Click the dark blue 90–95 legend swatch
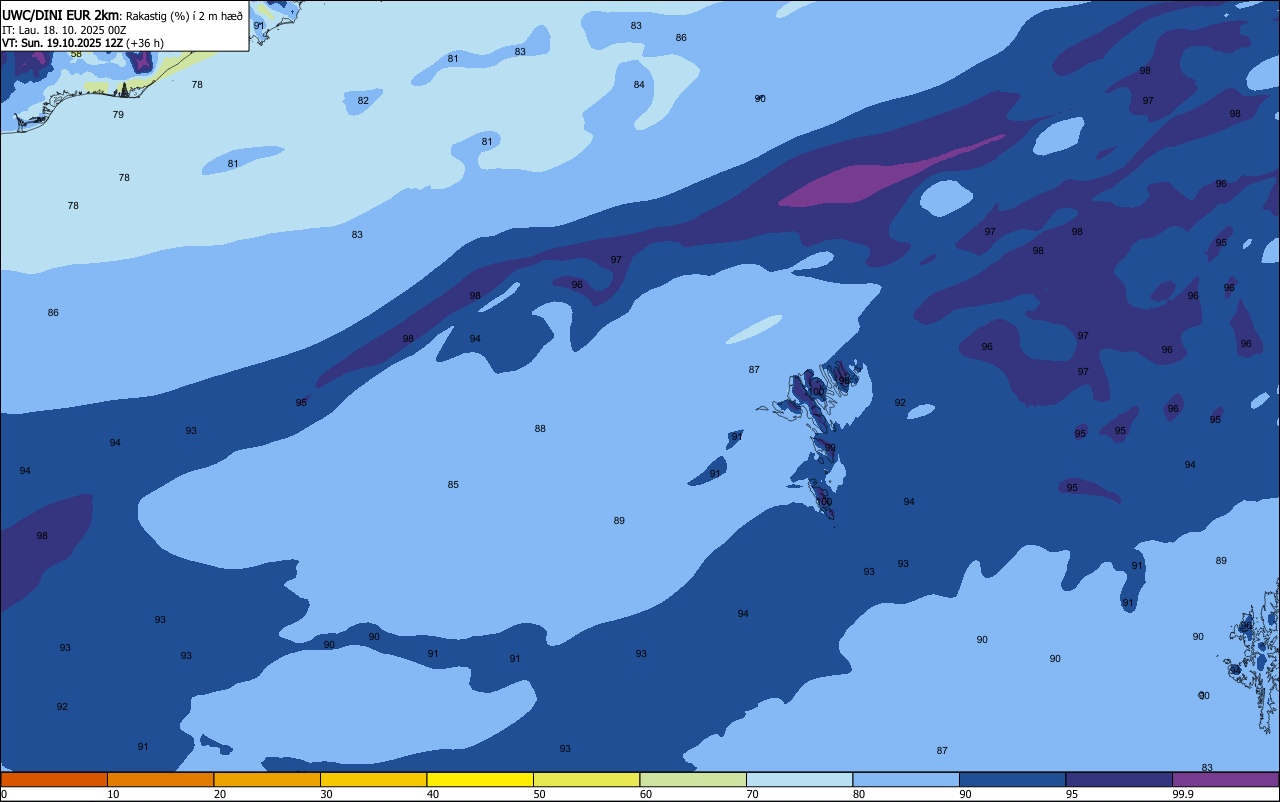The image size is (1280, 802). 1012,779
